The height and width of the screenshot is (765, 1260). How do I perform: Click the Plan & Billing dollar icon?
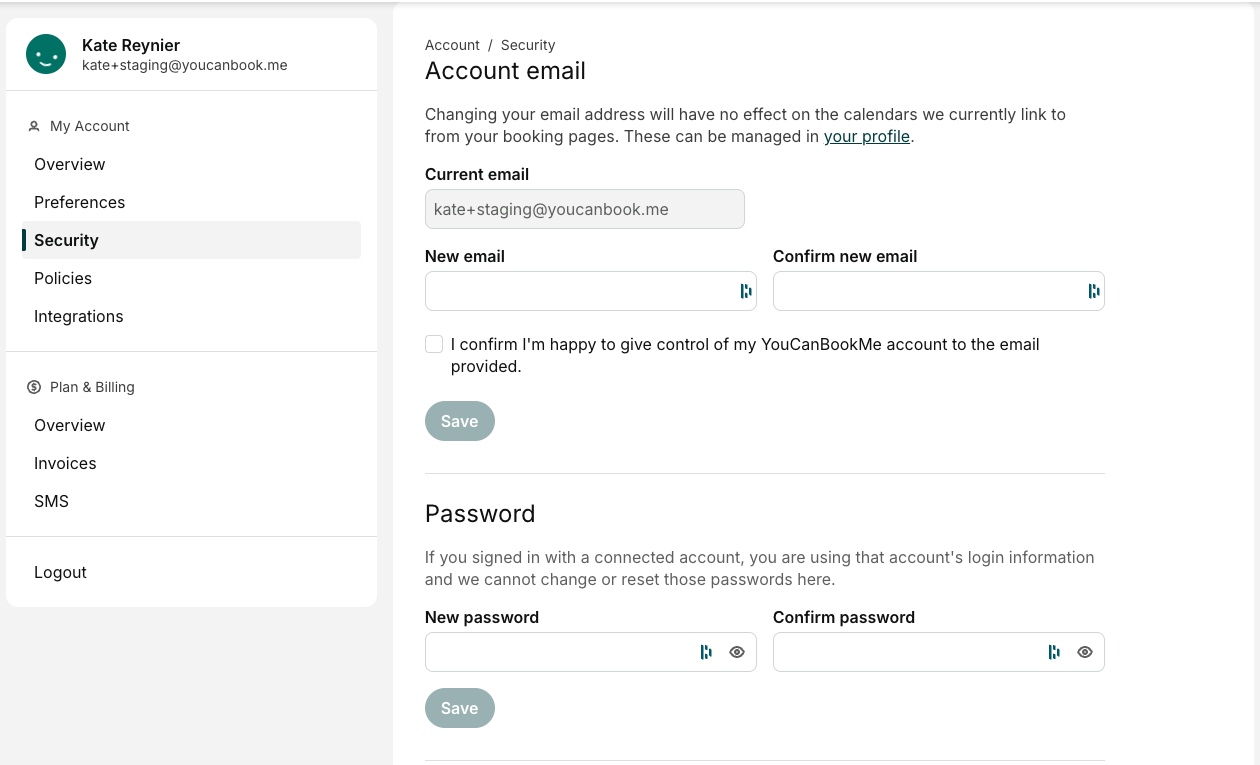coord(34,387)
